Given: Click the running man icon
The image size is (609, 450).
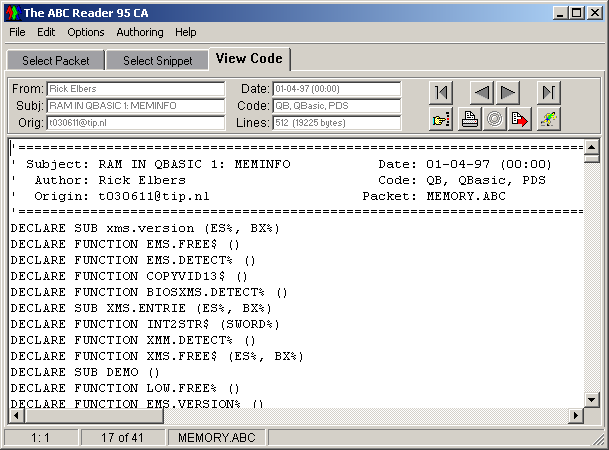Looking at the screenshot, I should pos(548,121).
